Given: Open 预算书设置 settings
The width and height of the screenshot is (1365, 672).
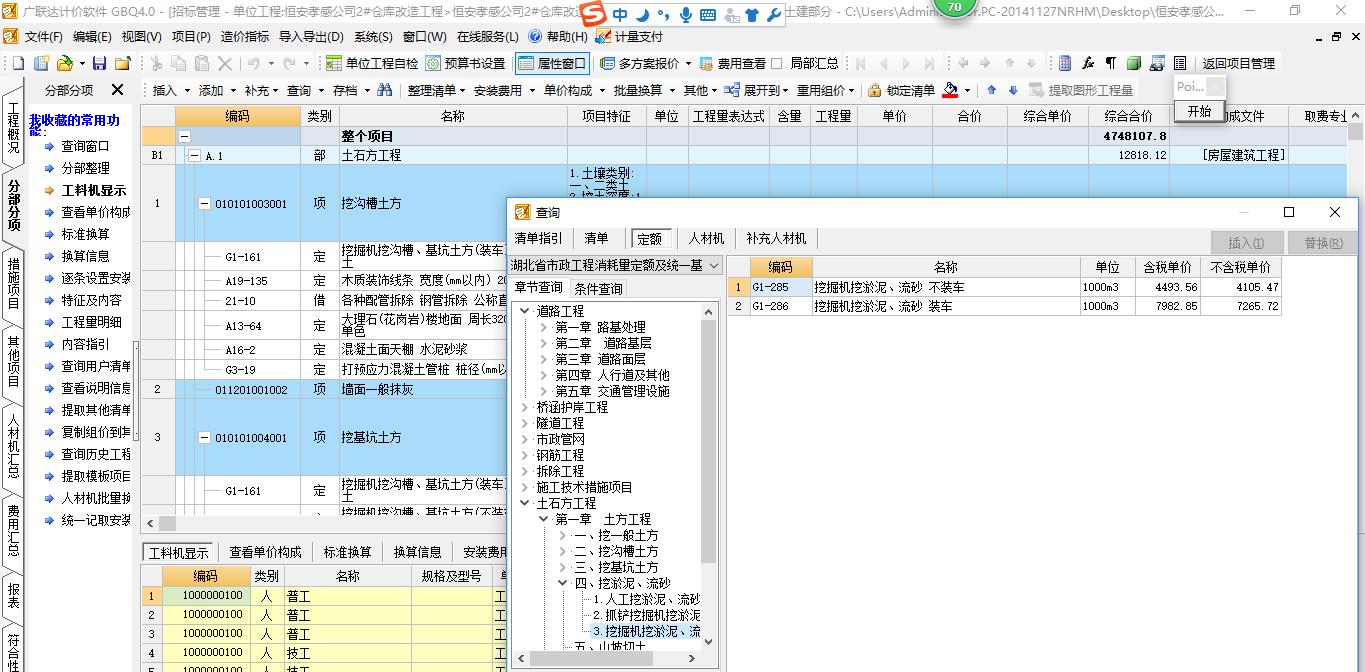Looking at the screenshot, I should click(466, 63).
